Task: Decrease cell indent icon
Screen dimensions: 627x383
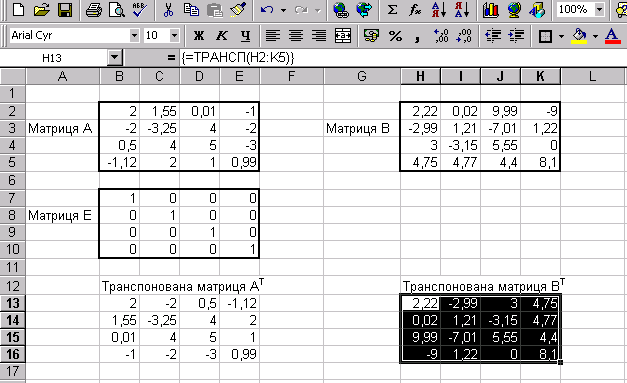Action: tap(493, 36)
